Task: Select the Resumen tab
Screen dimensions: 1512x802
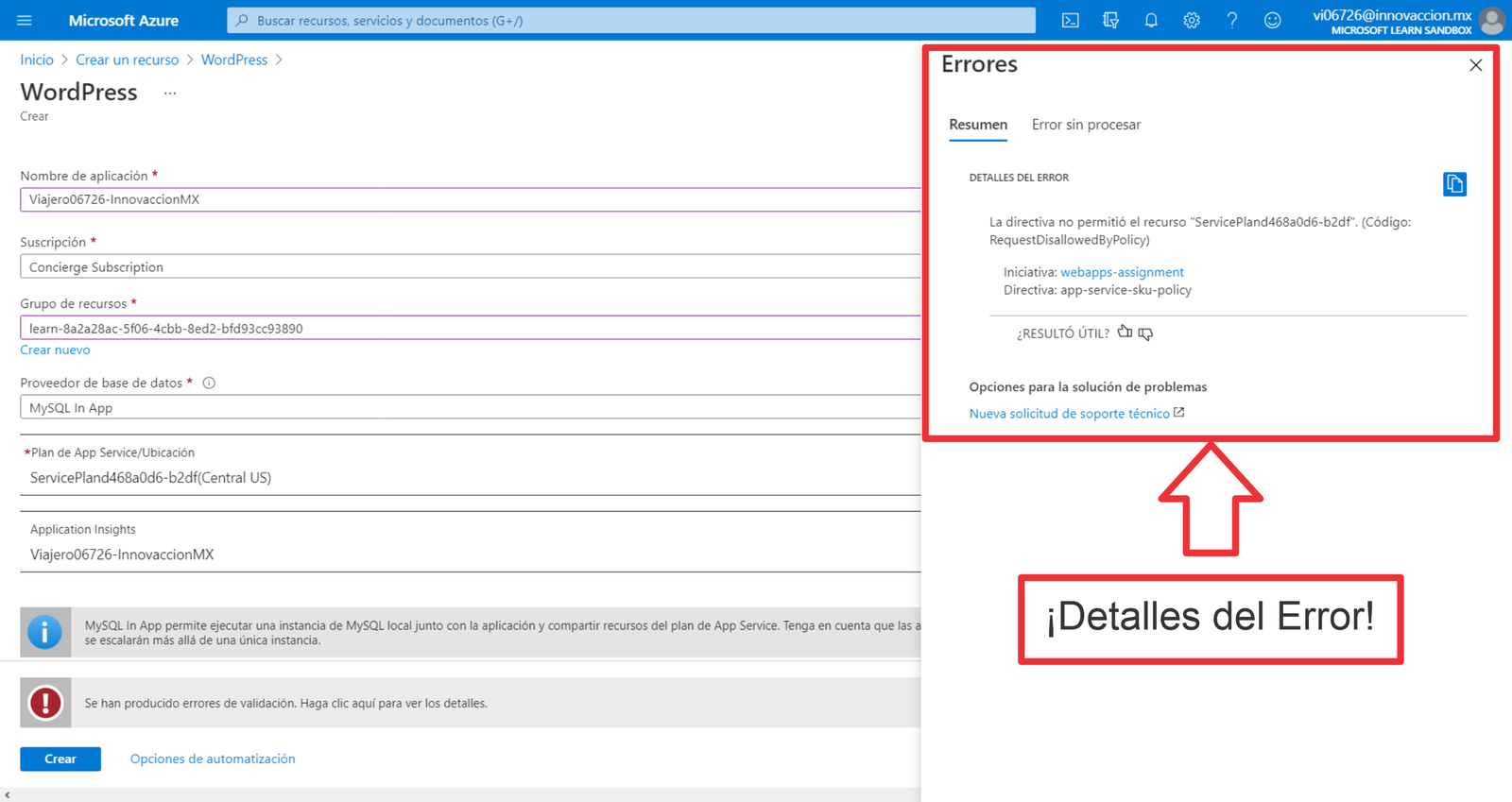Action: click(978, 125)
